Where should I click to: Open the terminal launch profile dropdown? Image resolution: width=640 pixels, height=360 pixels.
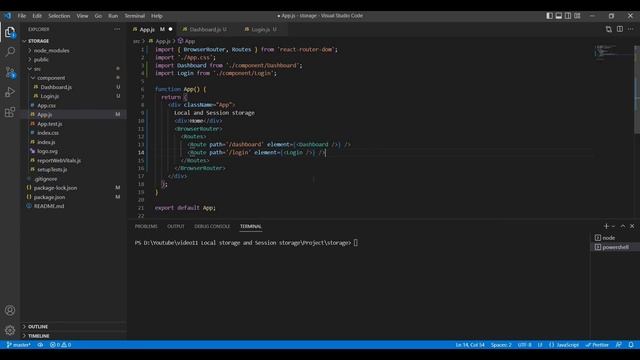(x=613, y=226)
